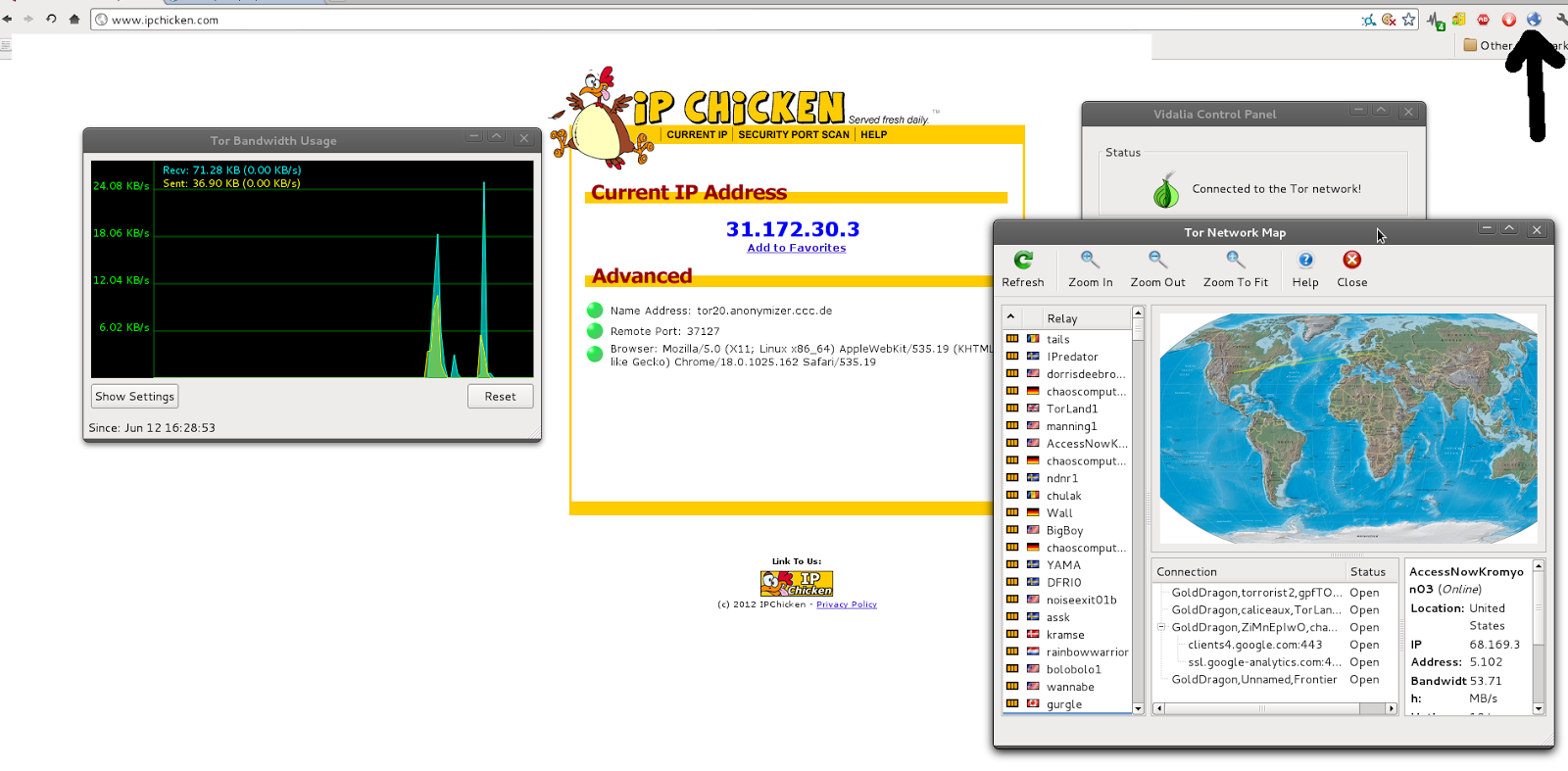Click the Connection column header
This screenshot has height=771, width=1568.
[x=1249, y=572]
